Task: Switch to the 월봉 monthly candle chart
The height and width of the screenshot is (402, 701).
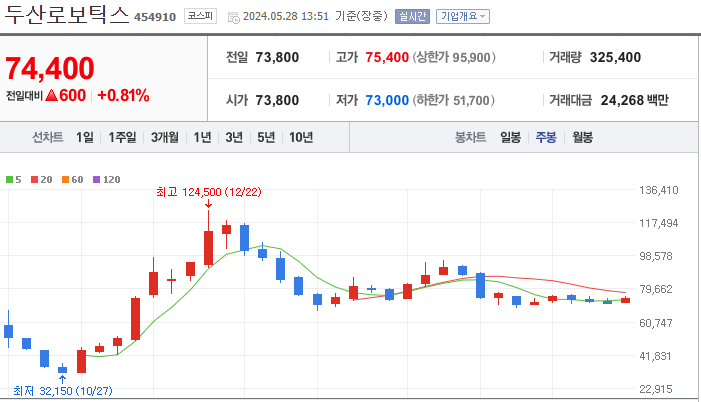Action: (583, 137)
